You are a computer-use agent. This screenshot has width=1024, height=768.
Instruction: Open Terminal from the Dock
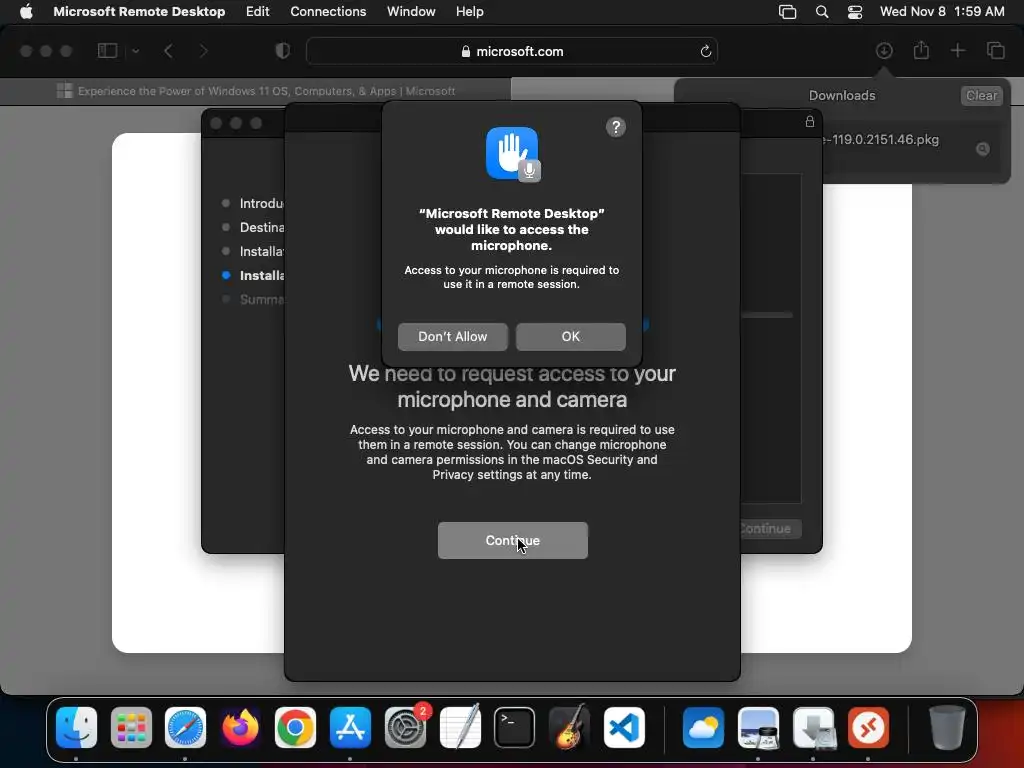coord(514,727)
